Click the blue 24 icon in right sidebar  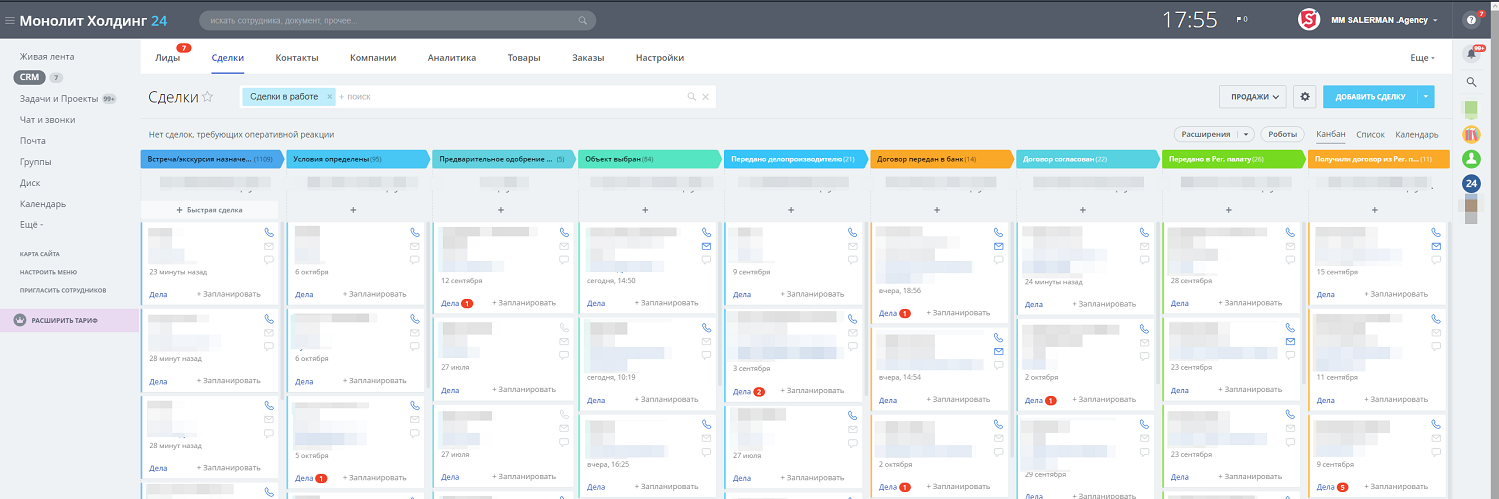pos(1471,183)
